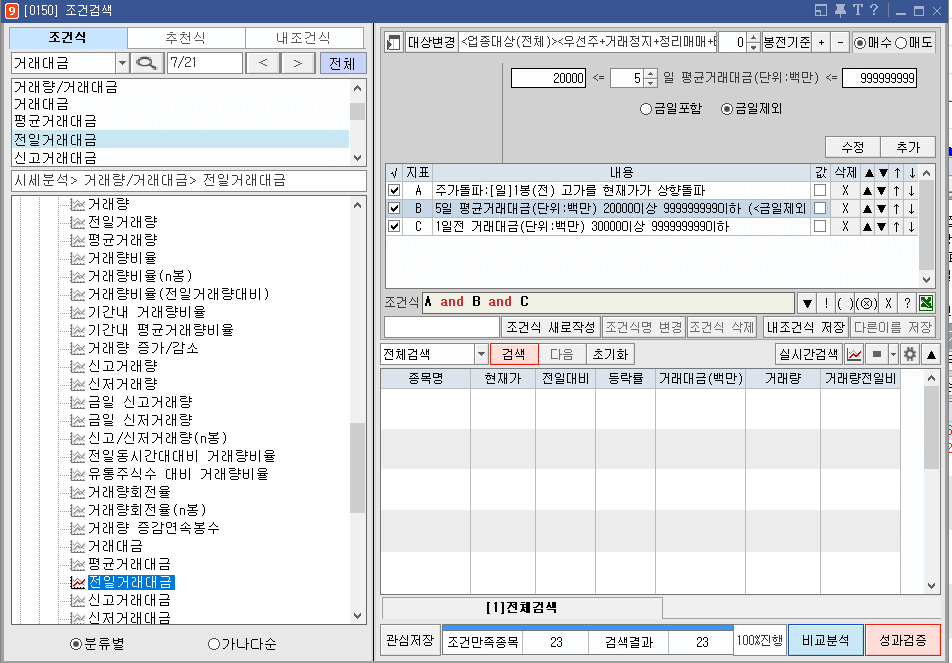Screen dimensions: 952x663
Task: Uncheck the checkbox for condition B
Action: (x=394, y=209)
